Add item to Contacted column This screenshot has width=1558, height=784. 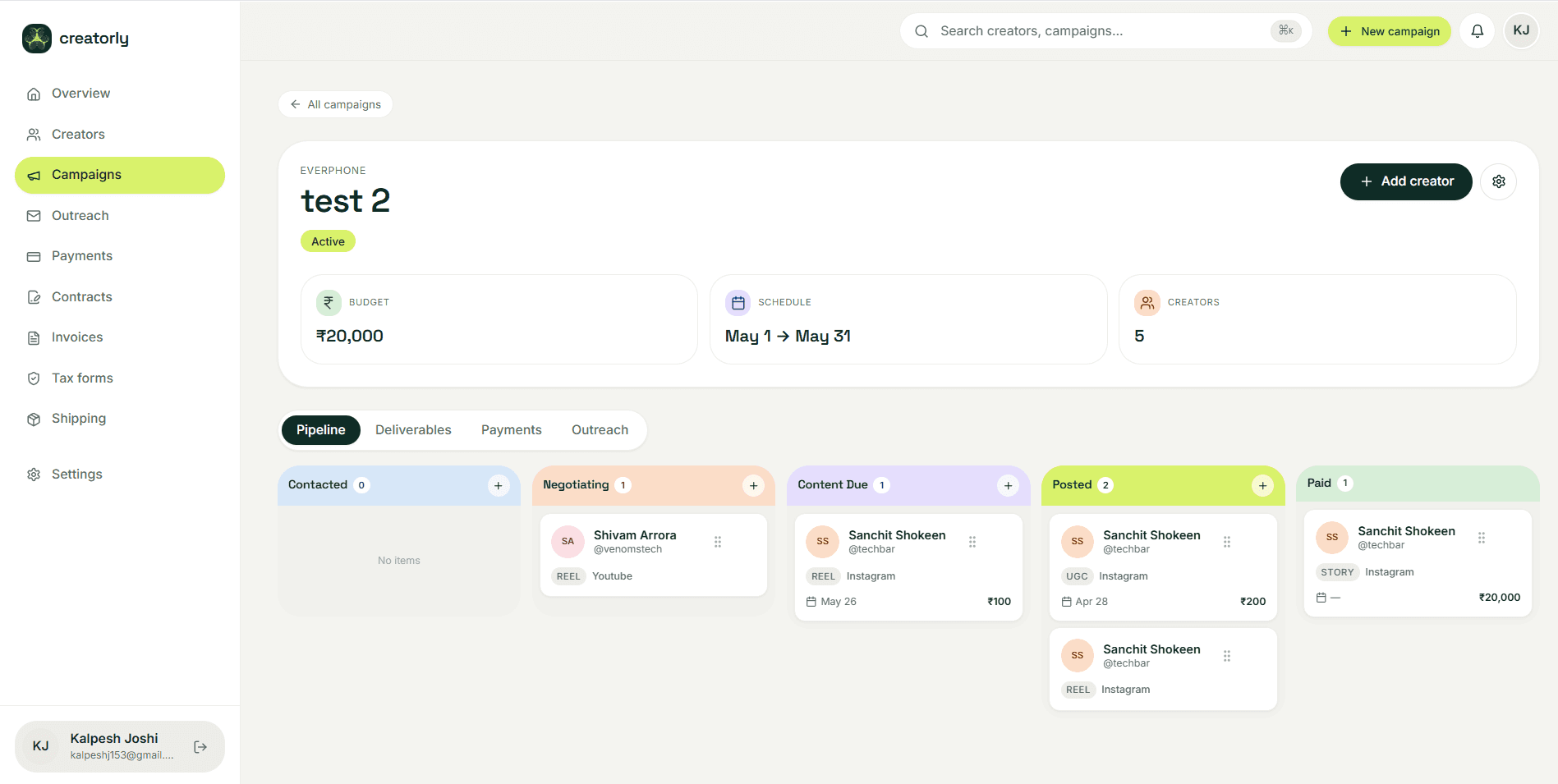[499, 486]
